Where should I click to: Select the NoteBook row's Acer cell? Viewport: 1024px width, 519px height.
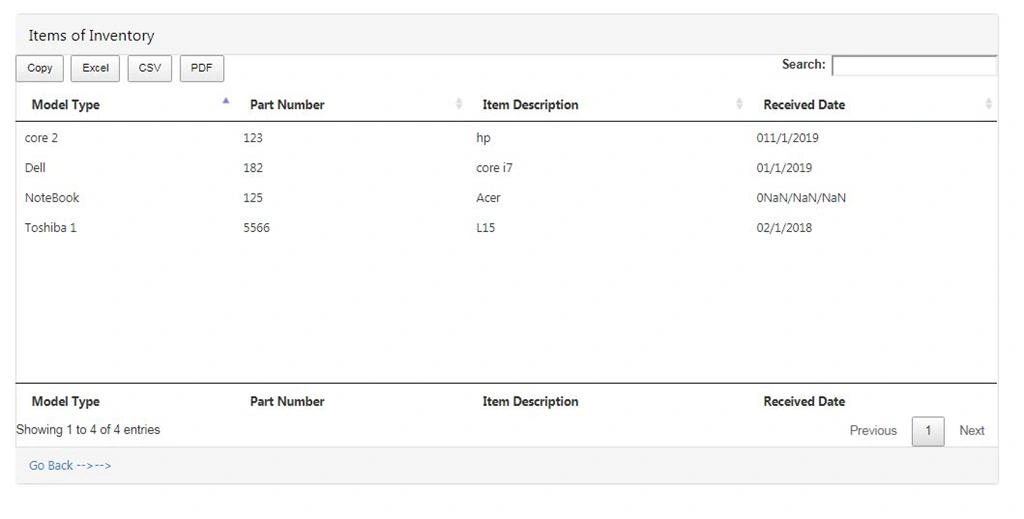(488, 198)
